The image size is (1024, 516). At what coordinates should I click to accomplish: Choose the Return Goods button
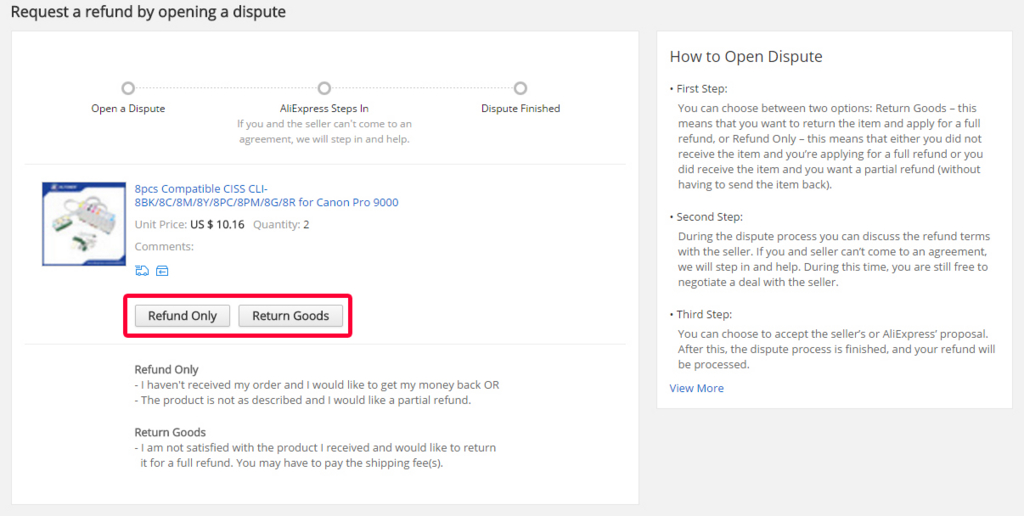(291, 315)
